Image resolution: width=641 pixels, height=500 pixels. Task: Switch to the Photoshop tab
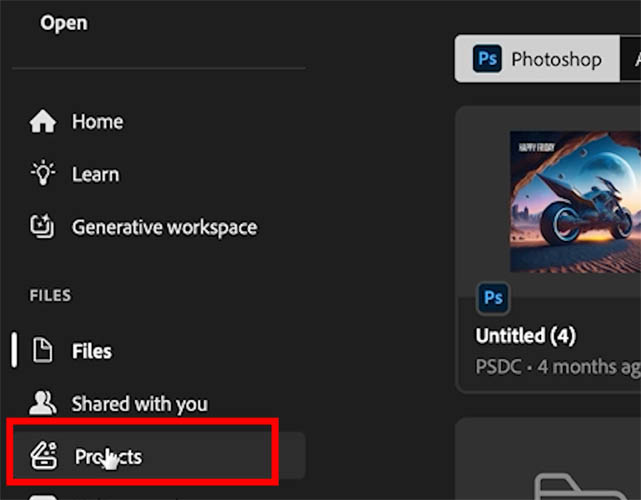(537, 59)
